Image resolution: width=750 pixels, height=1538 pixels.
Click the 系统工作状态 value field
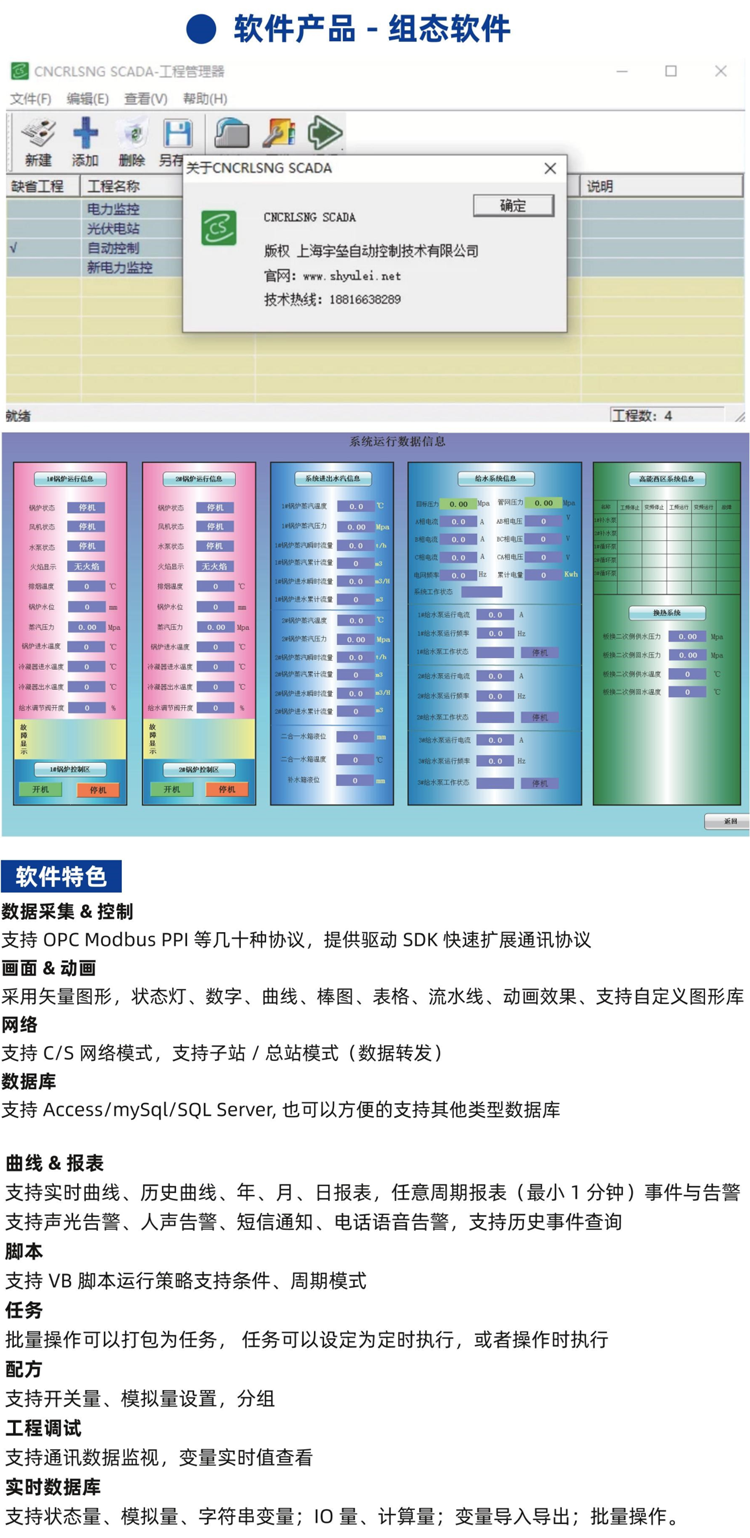pos(481,592)
